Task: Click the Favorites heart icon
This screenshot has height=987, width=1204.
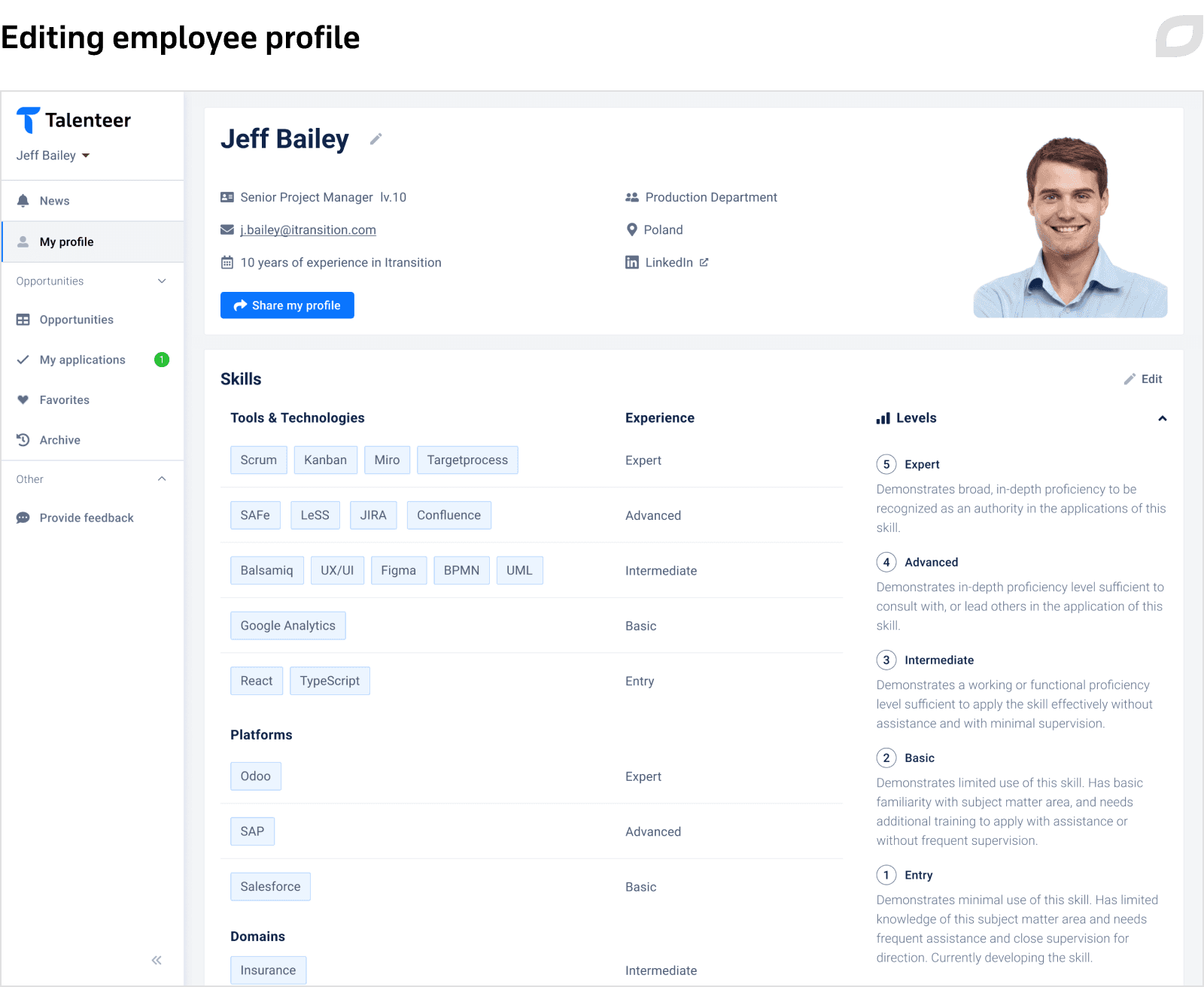Action: pyautogui.click(x=23, y=400)
